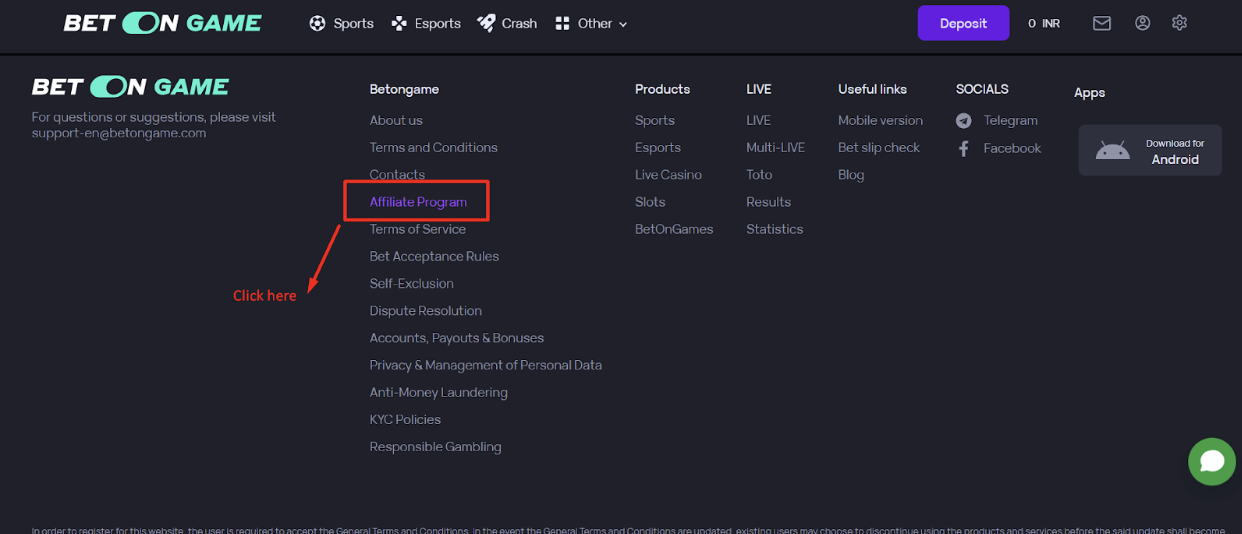Open the Mobile version link

[x=880, y=120]
